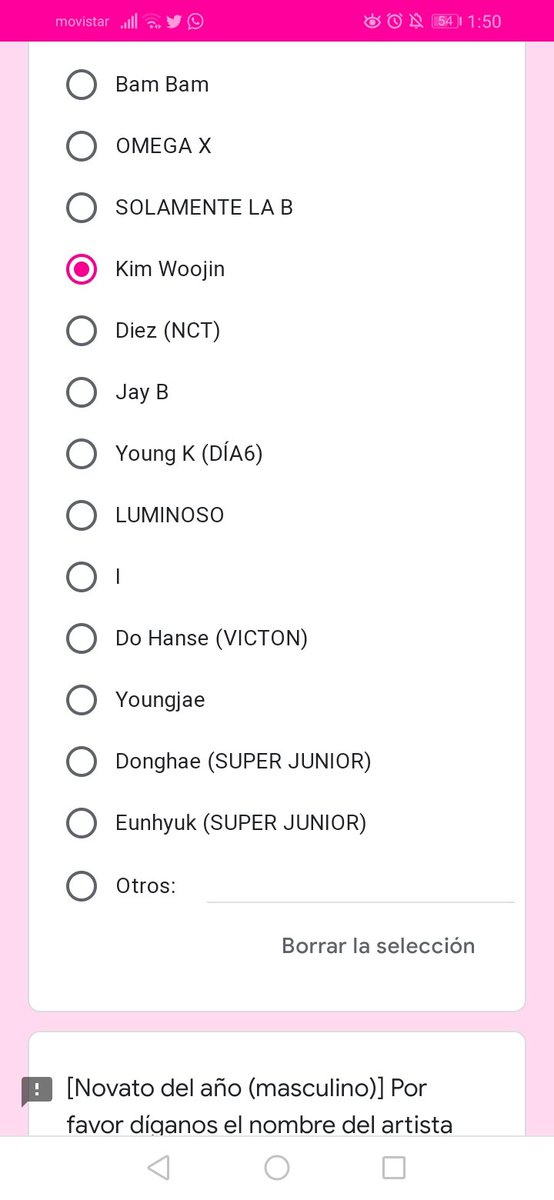554x1200 pixels.
Task: Tap the Android back navigation triangle
Action: pos(158,1167)
